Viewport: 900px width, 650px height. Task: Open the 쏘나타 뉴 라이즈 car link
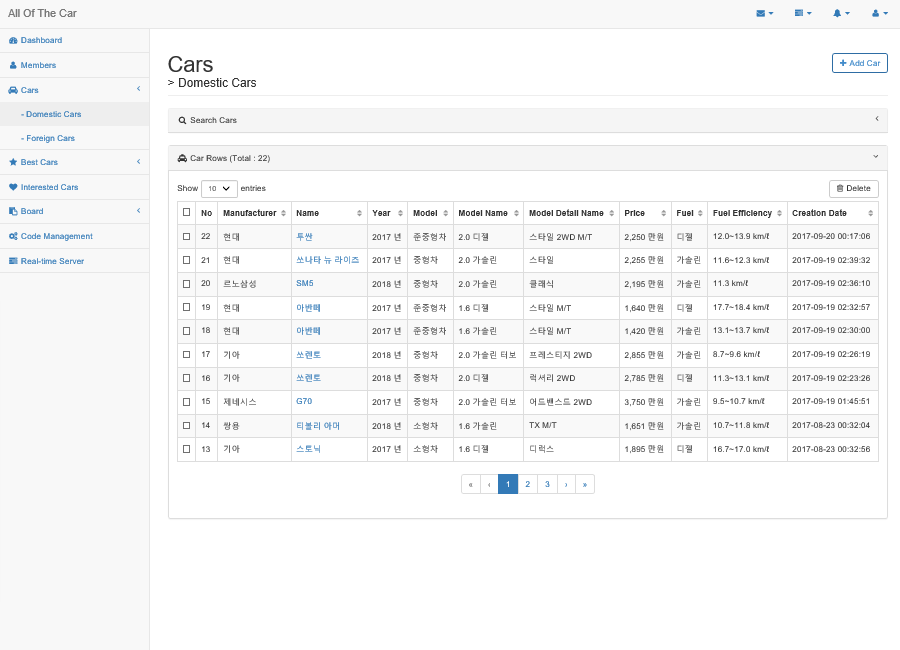[327, 260]
